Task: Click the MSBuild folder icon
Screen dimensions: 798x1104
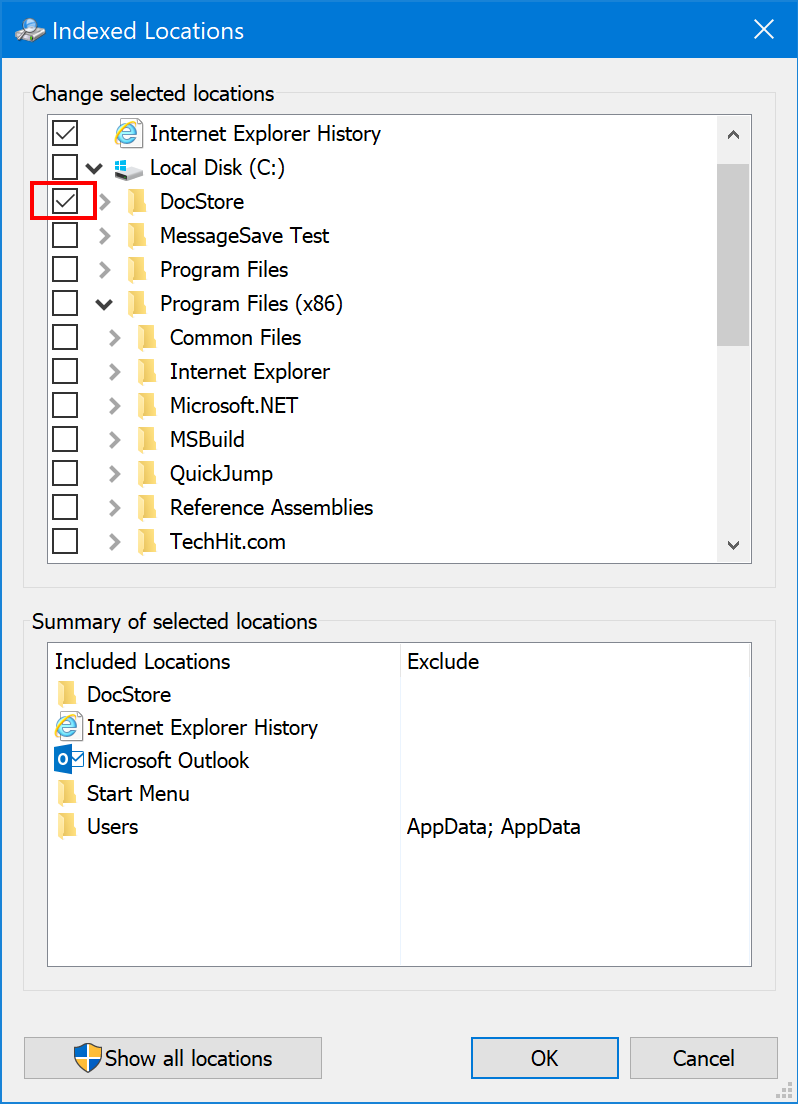Action: 146,440
